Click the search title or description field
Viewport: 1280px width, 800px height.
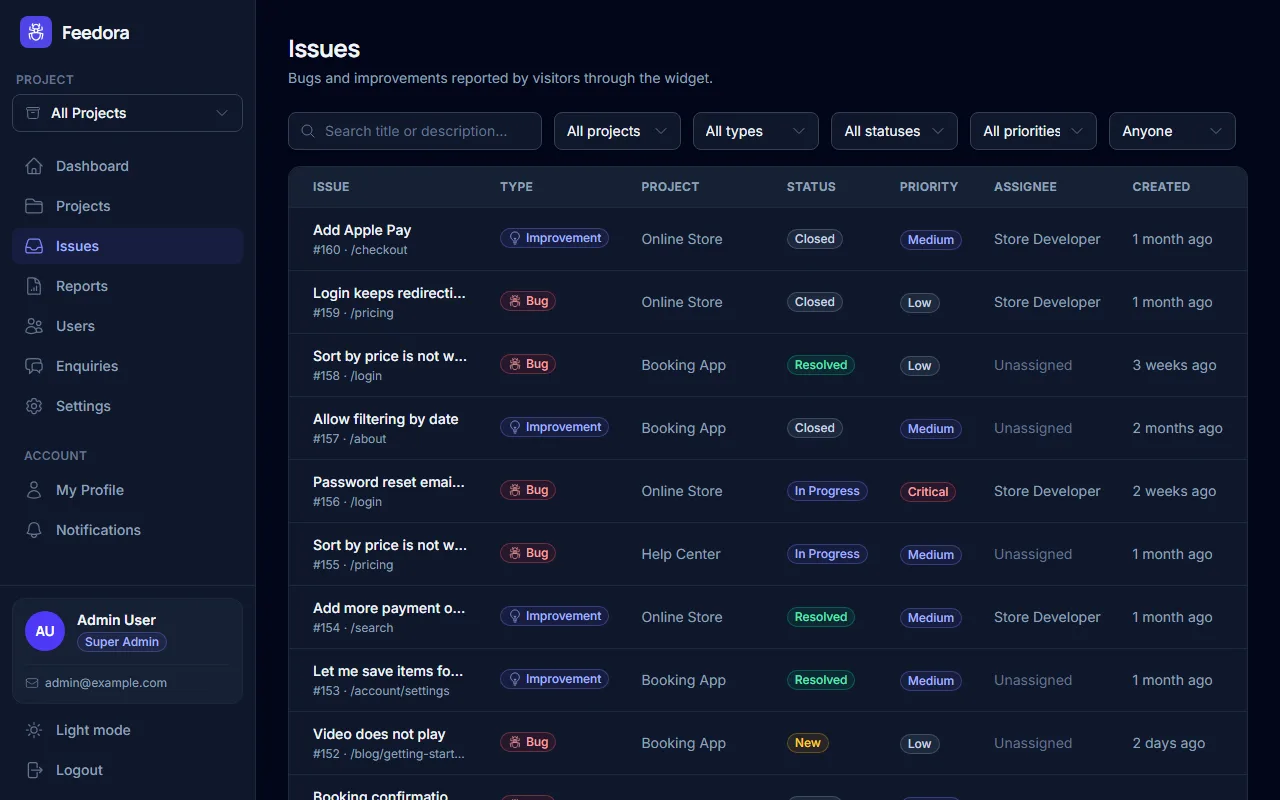(415, 131)
